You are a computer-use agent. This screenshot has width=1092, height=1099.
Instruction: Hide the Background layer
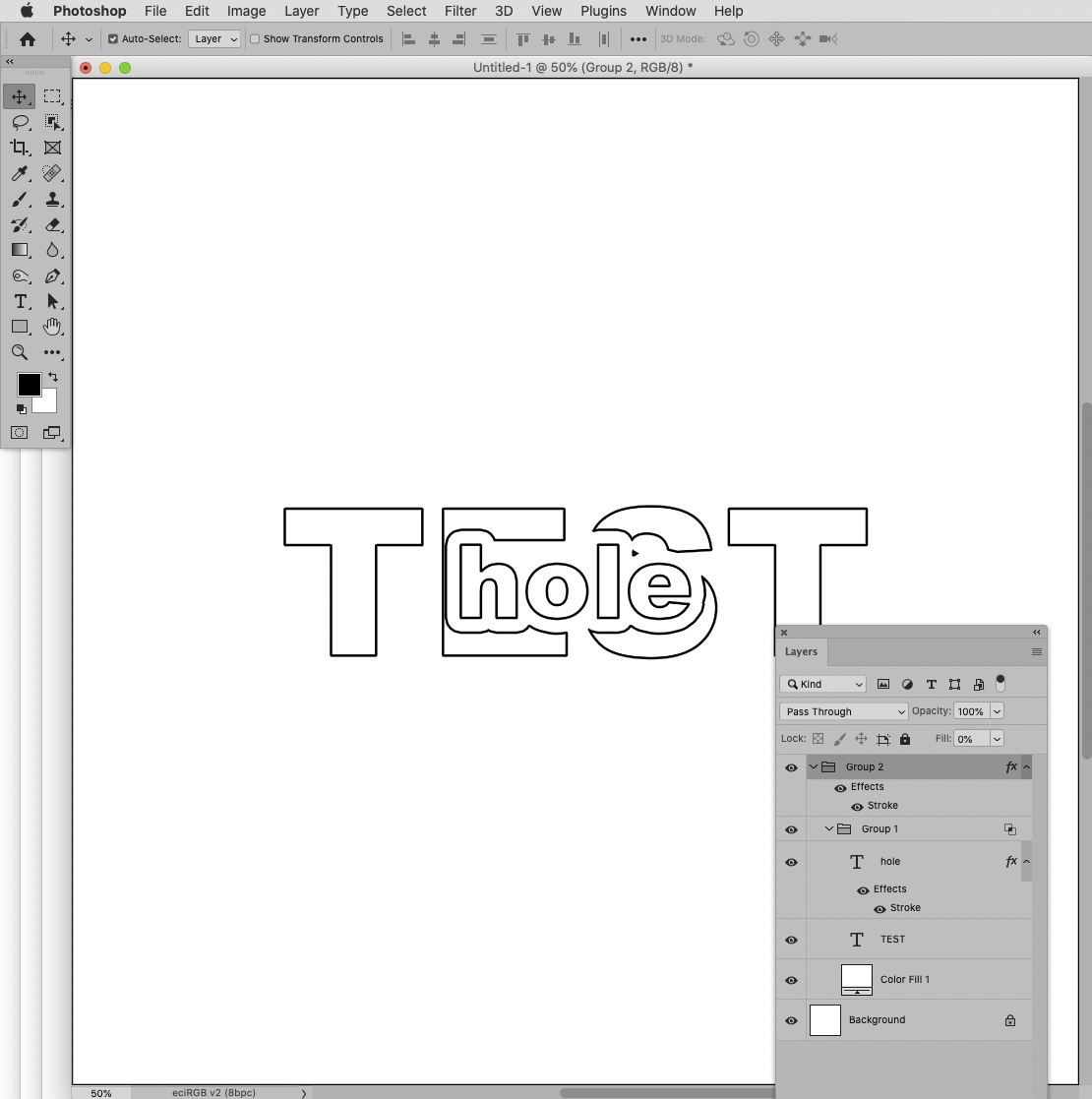(x=791, y=1020)
